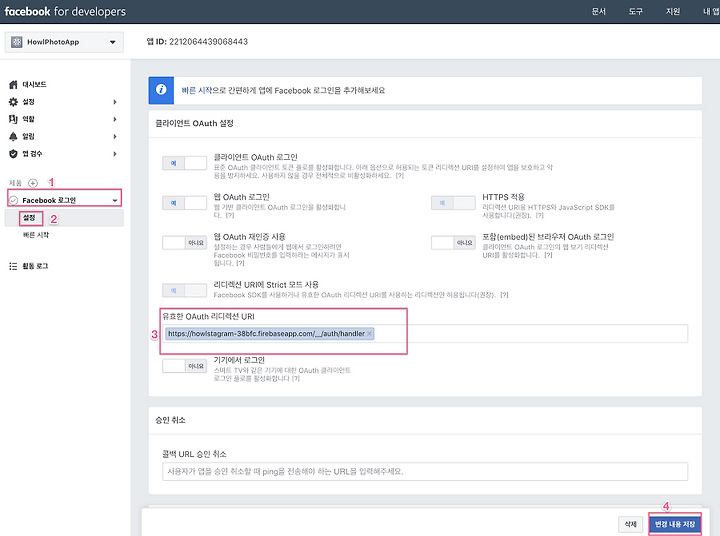Open the 활동 로그 activity log
This screenshot has width=720, height=536.
[x=35, y=266]
